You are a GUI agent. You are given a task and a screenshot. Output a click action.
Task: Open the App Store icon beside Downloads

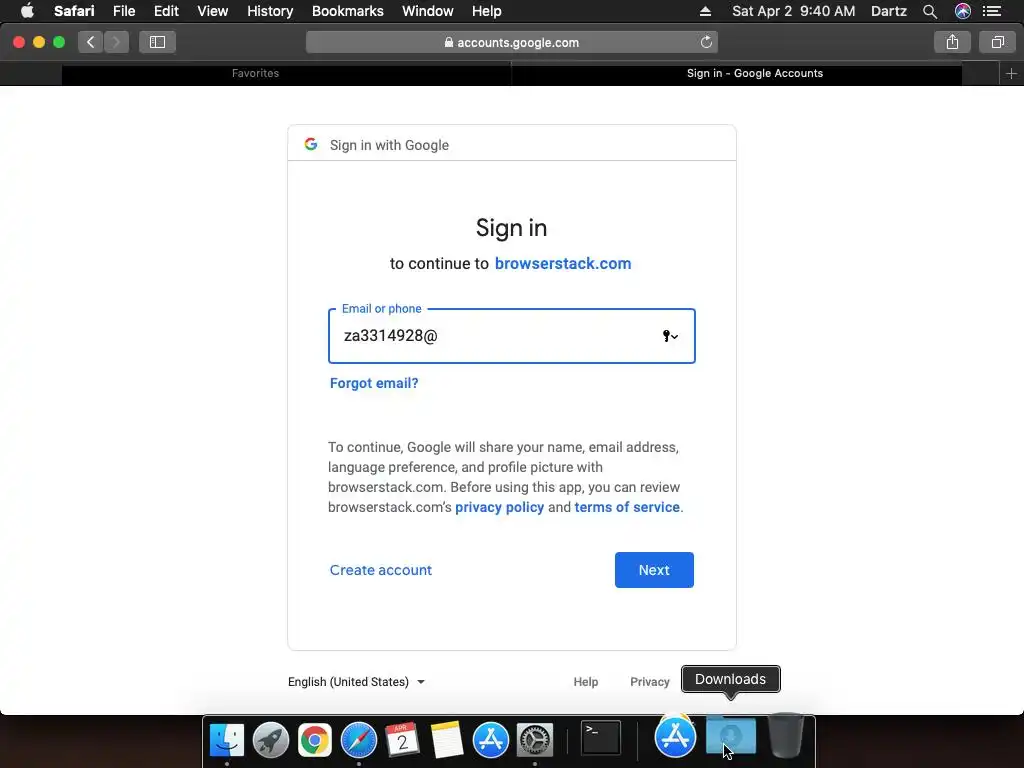point(675,737)
